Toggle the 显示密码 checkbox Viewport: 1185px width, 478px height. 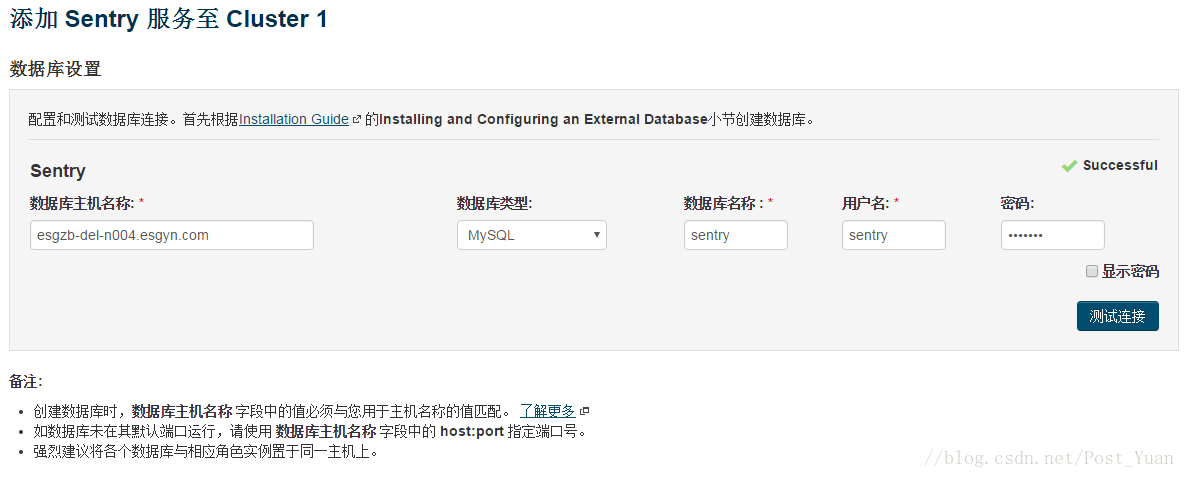pyautogui.click(x=1091, y=271)
